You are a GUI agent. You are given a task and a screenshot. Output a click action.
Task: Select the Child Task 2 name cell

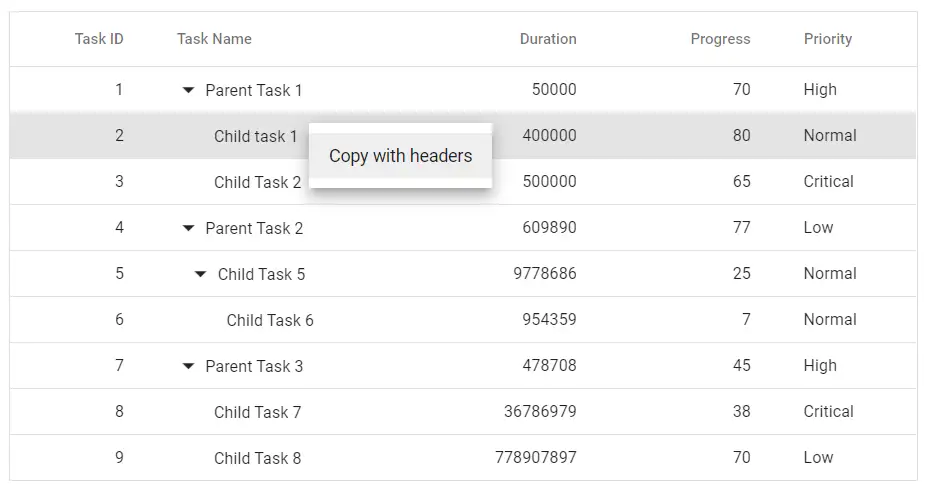pyautogui.click(x=257, y=182)
